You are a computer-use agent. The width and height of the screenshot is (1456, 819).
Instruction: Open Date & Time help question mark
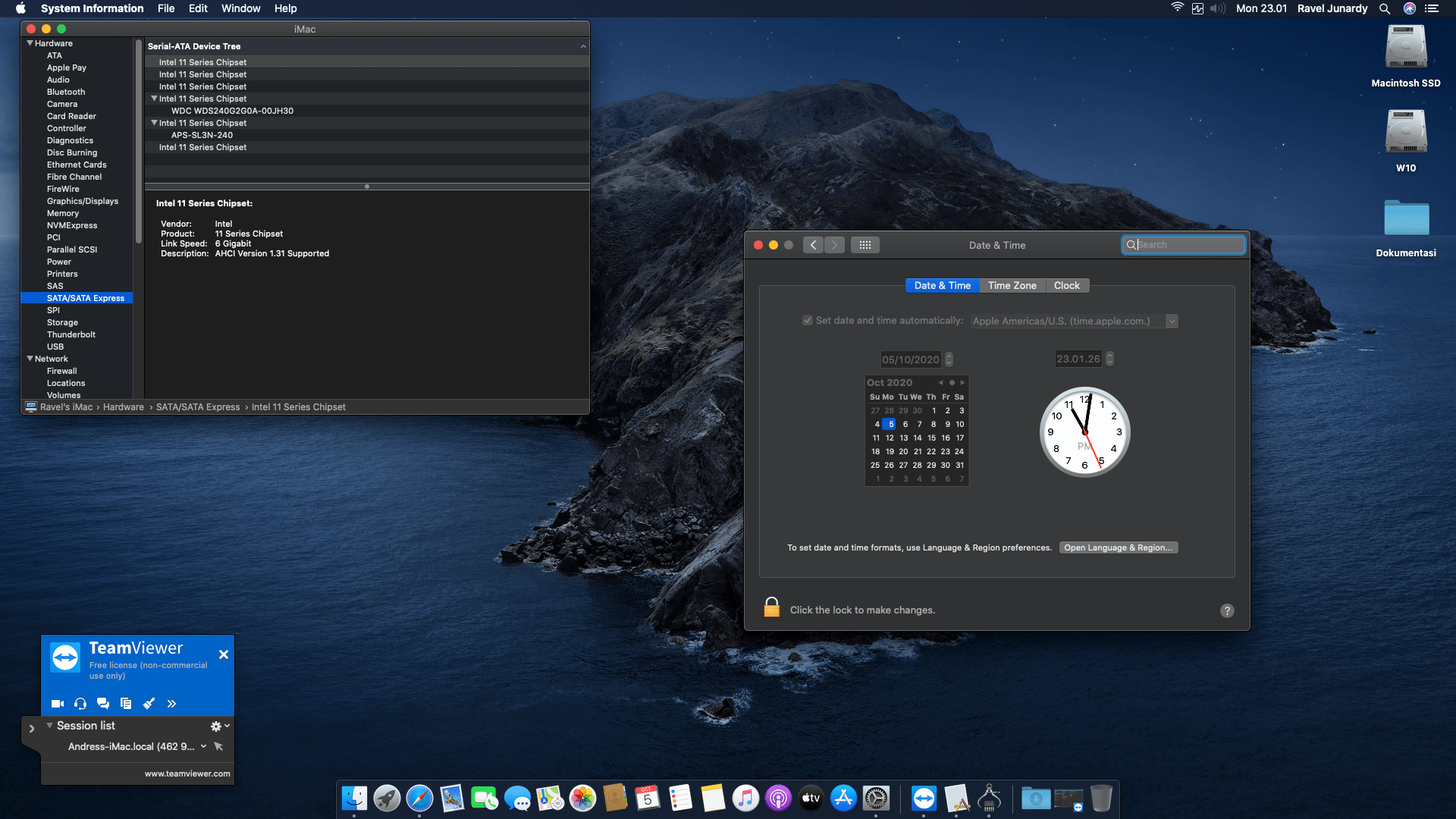coord(1227,610)
